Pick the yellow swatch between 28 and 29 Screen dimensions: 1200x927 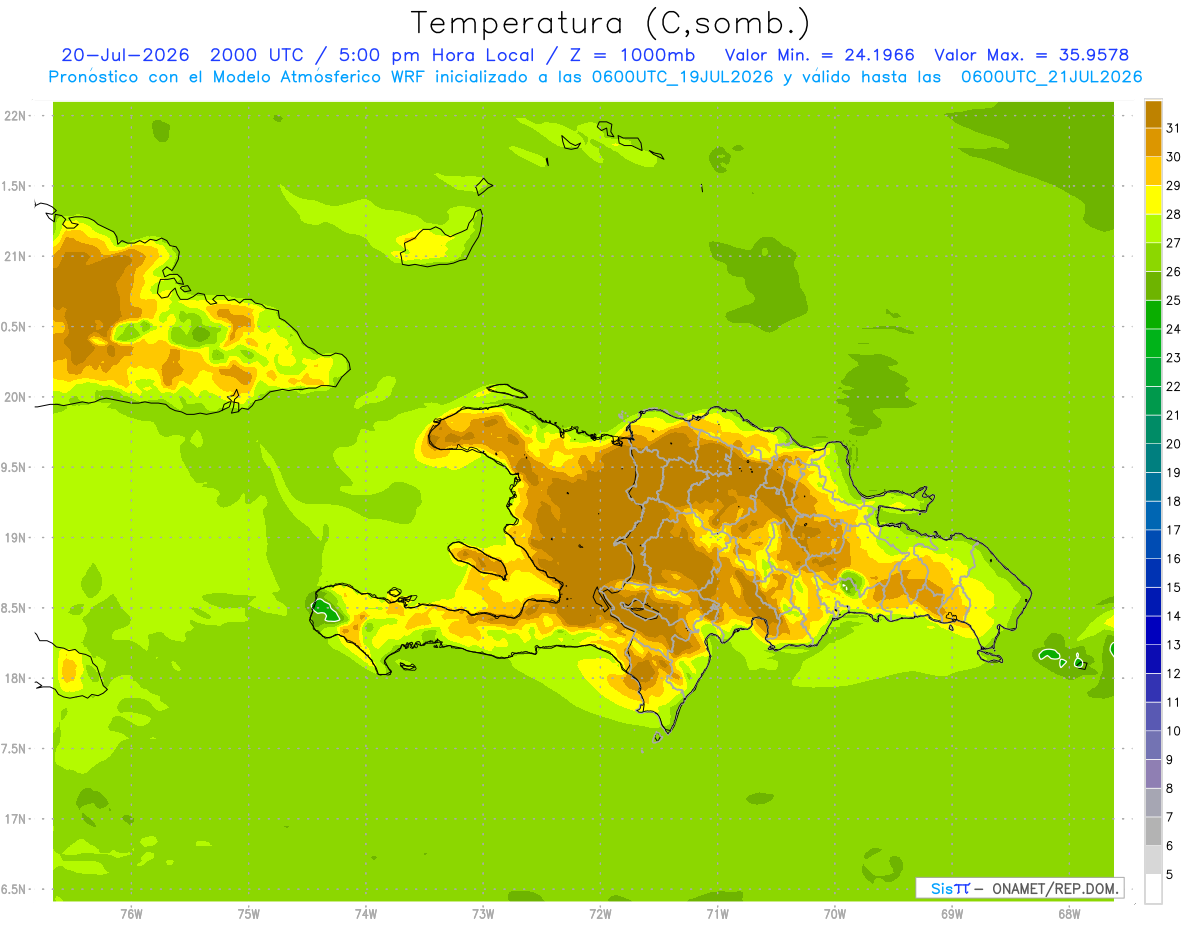[1153, 200]
